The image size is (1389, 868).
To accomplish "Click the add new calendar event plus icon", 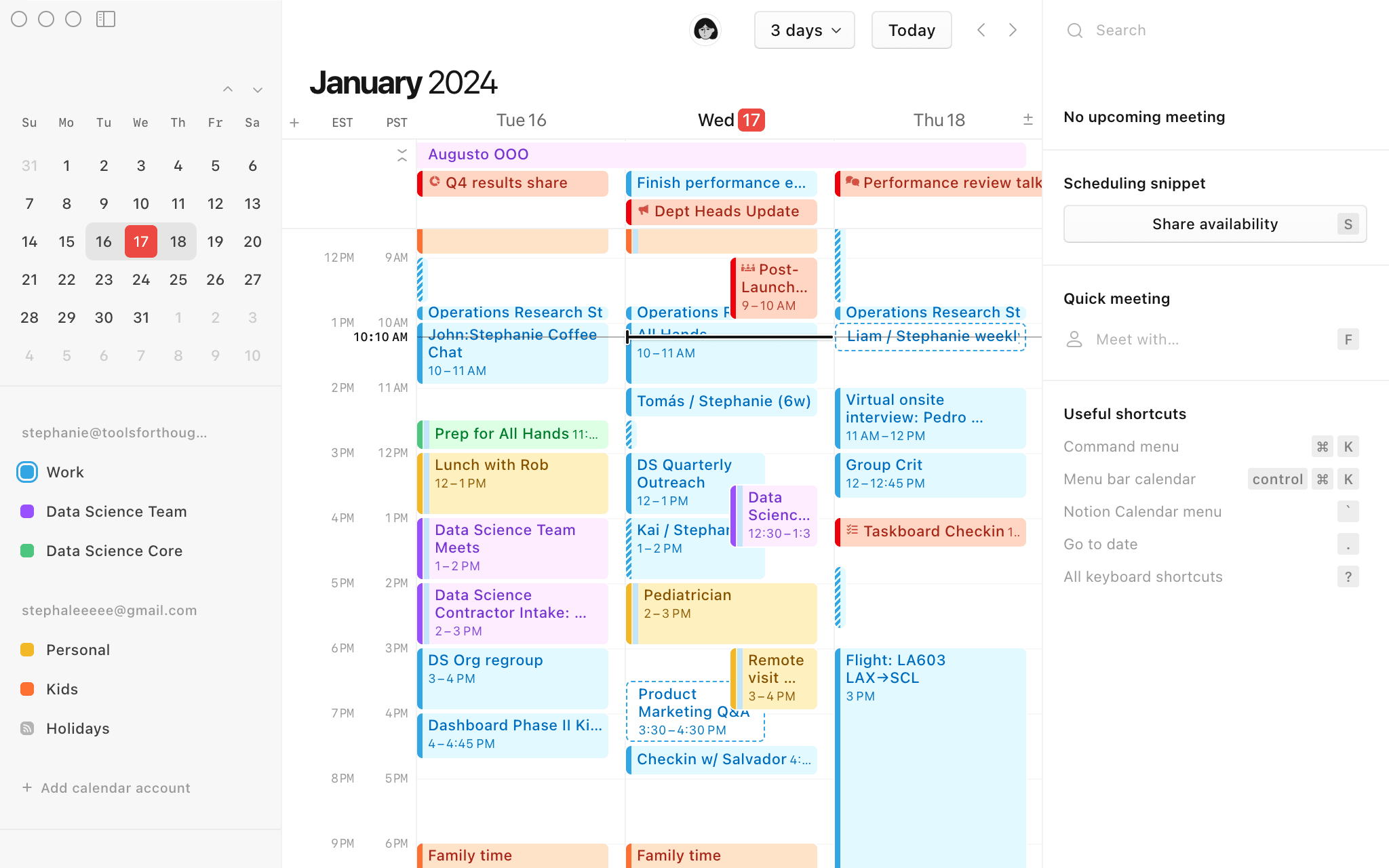I will point(294,122).
